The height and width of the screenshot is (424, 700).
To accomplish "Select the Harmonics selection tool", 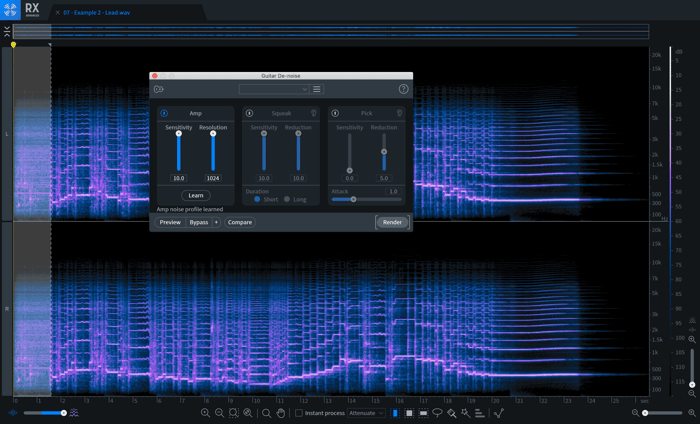I will click(480, 413).
